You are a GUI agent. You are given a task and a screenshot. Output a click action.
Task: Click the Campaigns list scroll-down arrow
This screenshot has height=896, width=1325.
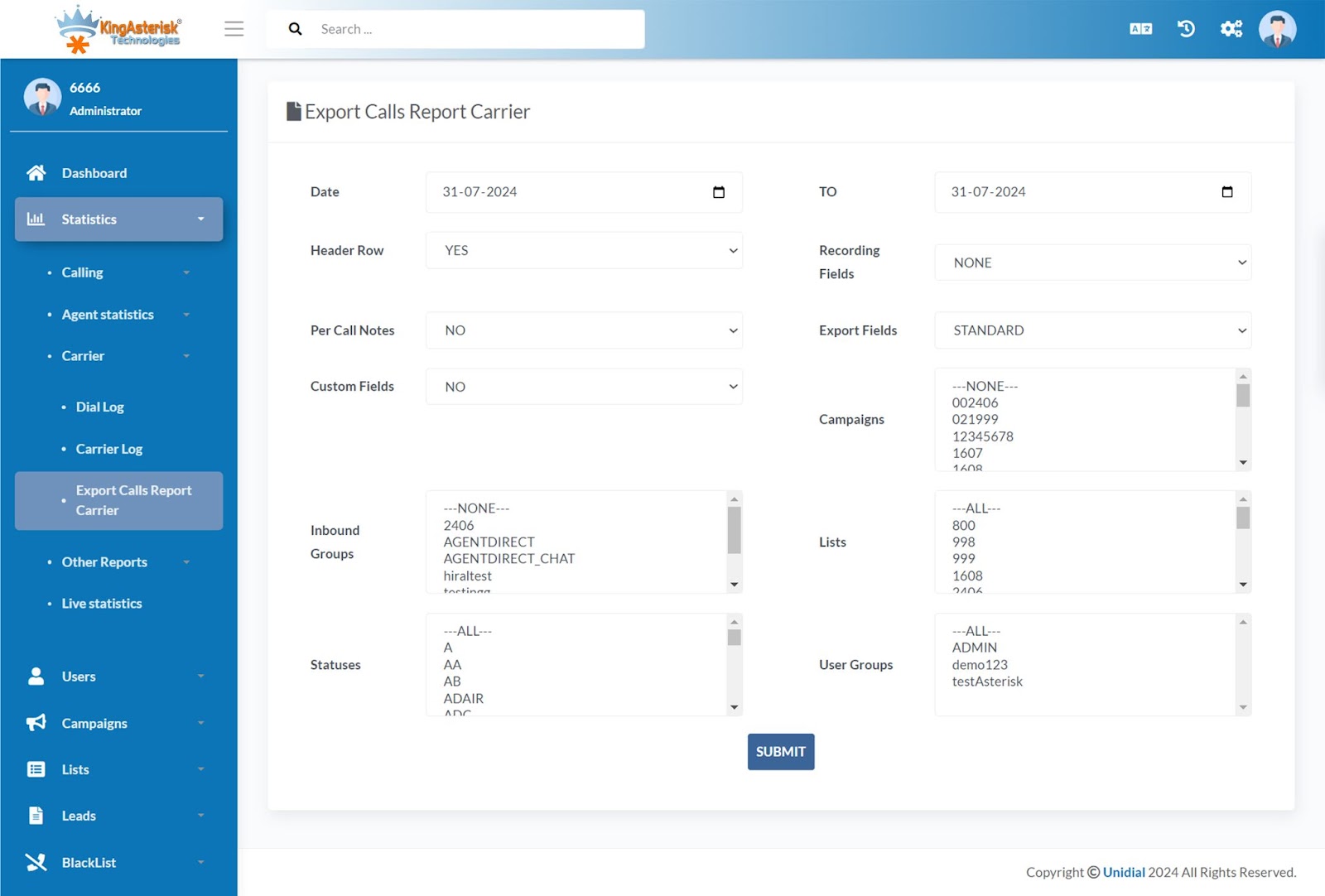(1243, 463)
